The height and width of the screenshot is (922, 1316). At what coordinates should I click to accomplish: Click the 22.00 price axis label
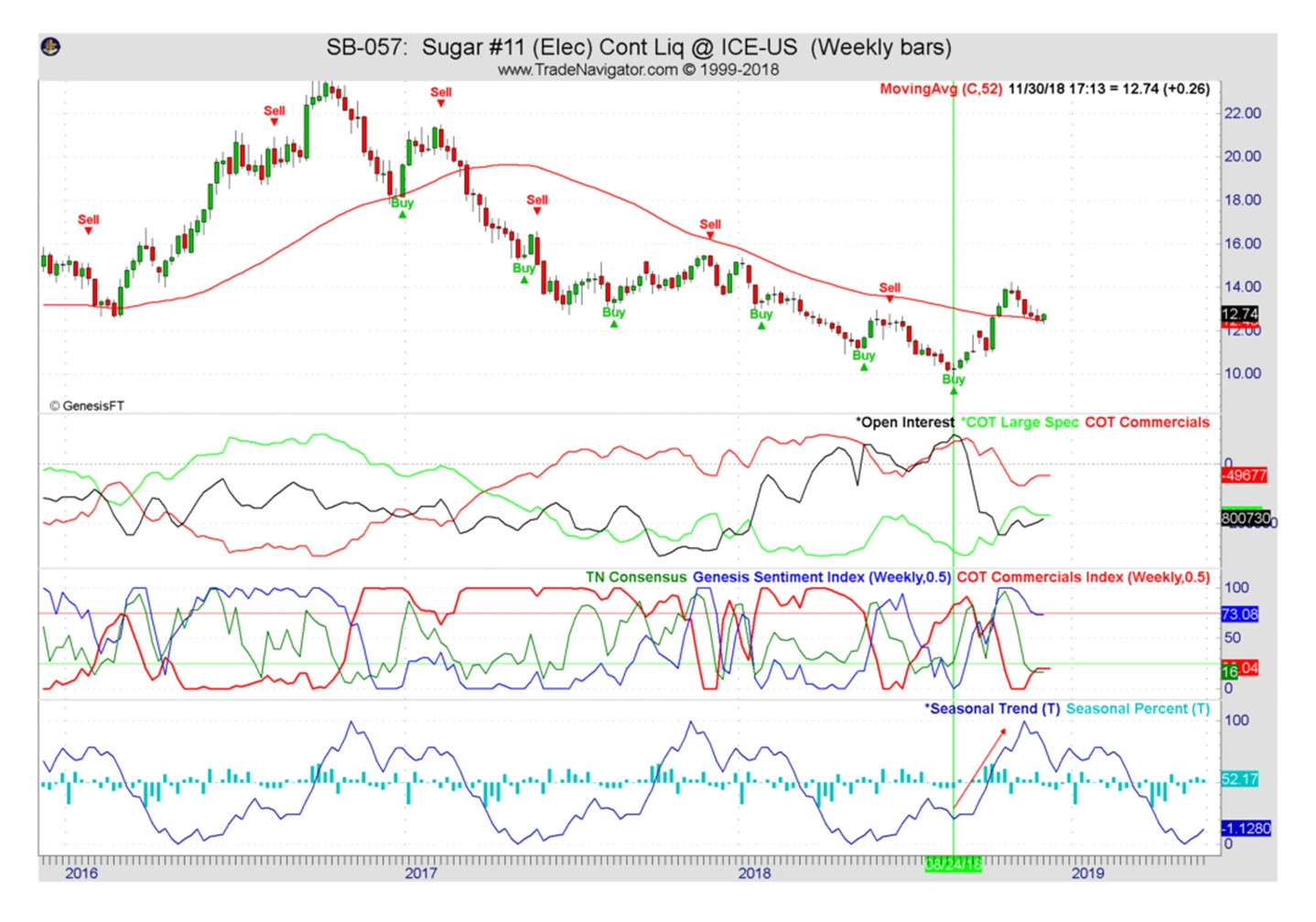point(1243,113)
